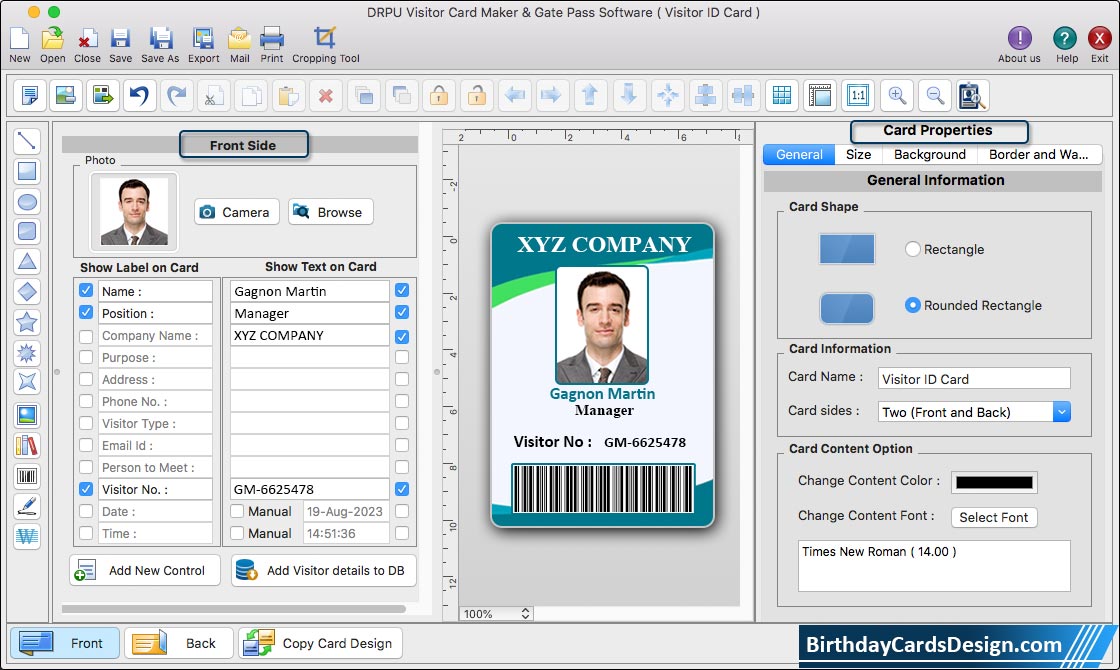Click the horizontal scrollbar under Front Side panel
Viewport: 1120px width, 670px height.
coord(234,609)
